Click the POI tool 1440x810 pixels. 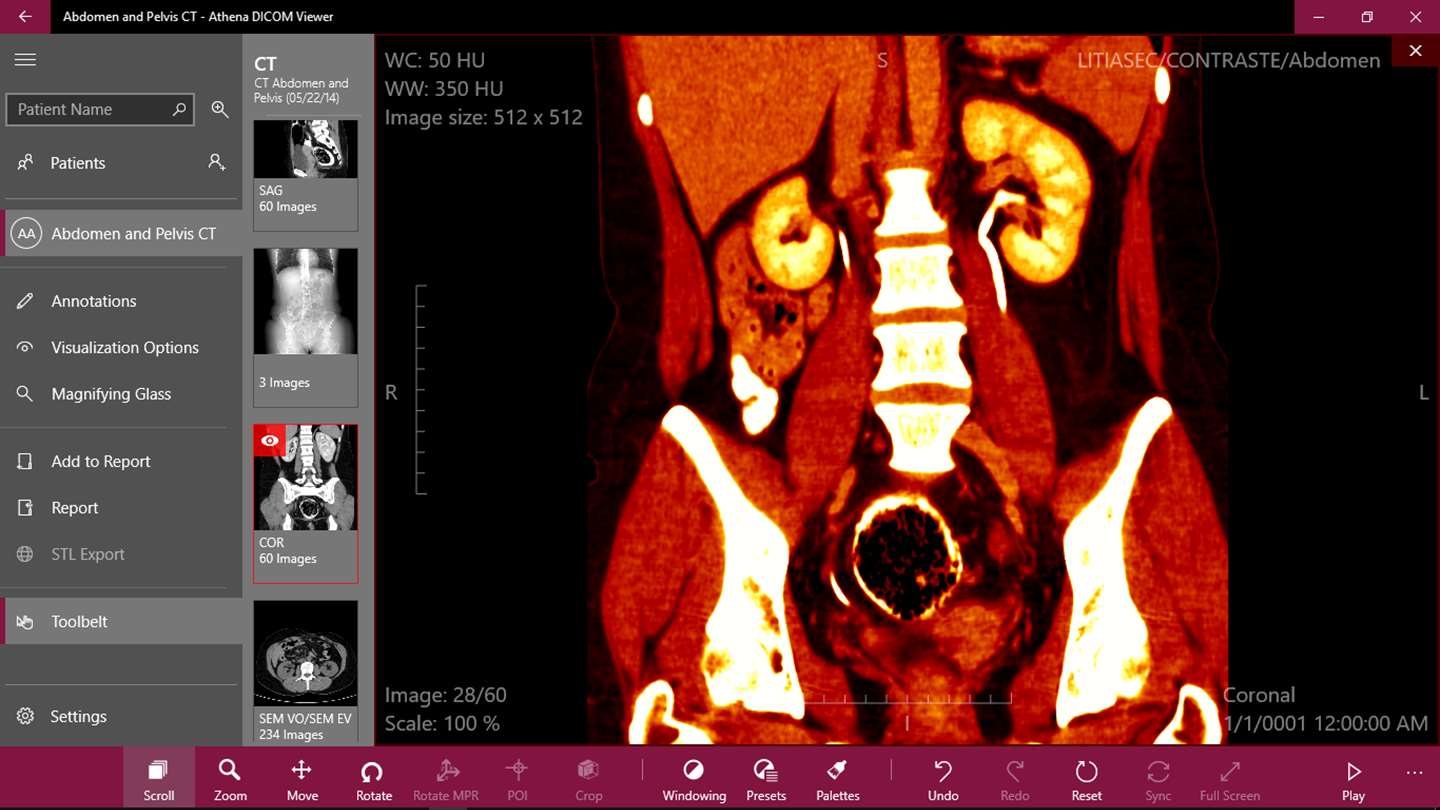coord(517,779)
